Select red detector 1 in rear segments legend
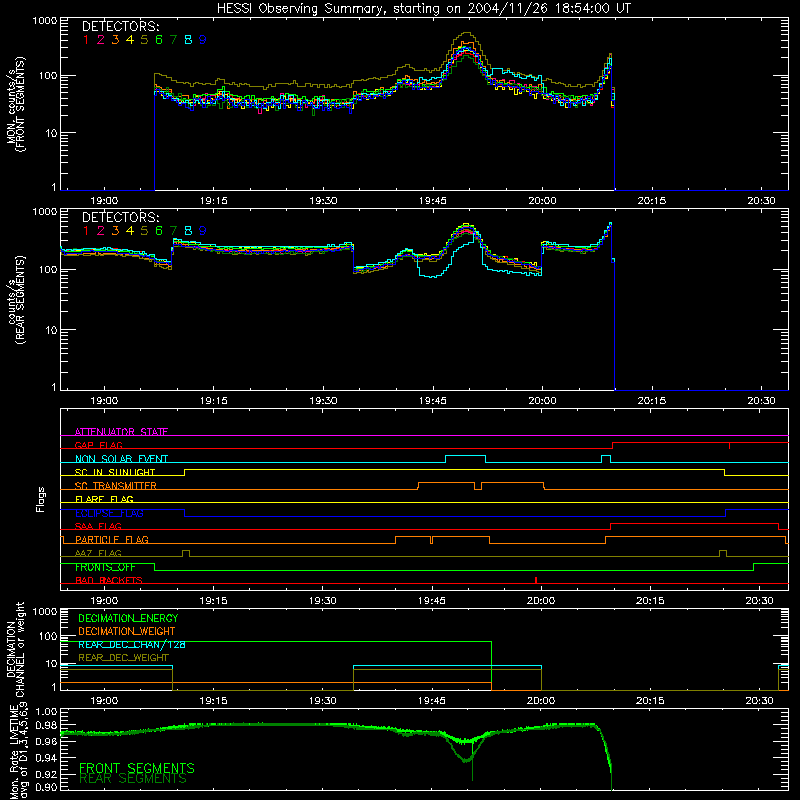The height and width of the screenshot is (800, 800). (86, 231)
